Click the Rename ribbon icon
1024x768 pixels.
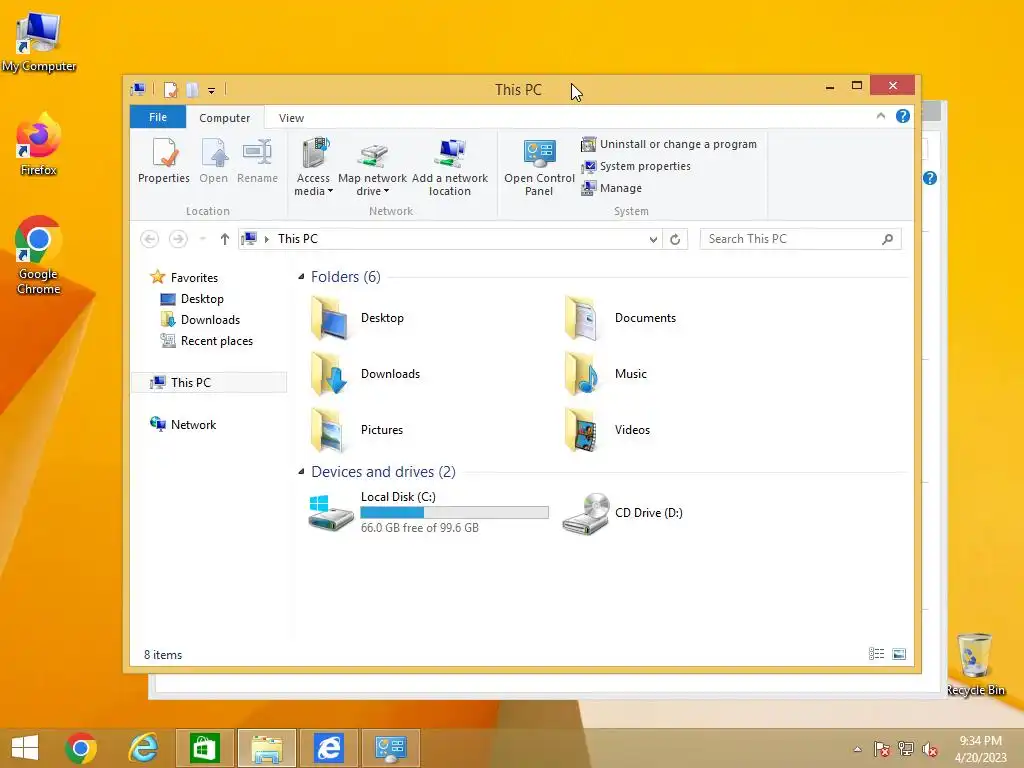257,161
